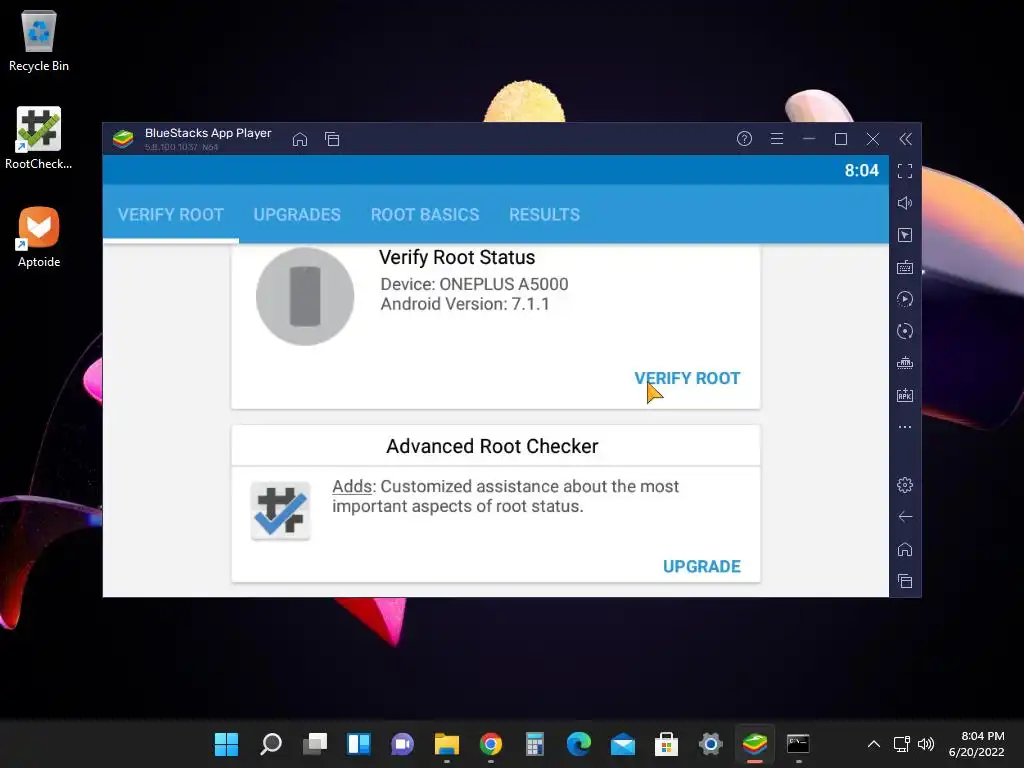This screenshot has width=1024, height=768.
Task: Open Command Prompt from taskbar
Action: click(x=798, y=744)
